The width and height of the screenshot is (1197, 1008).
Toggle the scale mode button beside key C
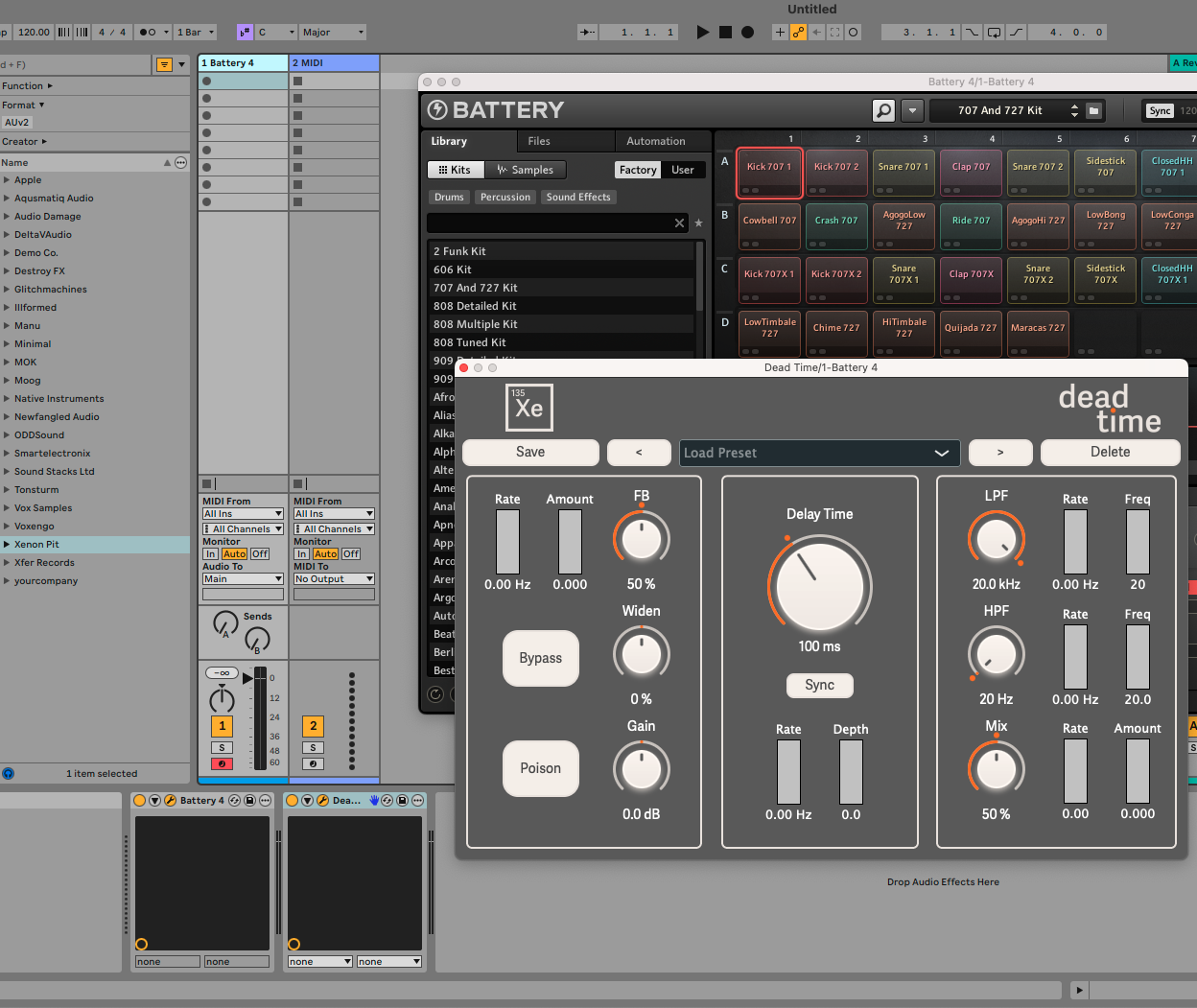pos(245,32)
